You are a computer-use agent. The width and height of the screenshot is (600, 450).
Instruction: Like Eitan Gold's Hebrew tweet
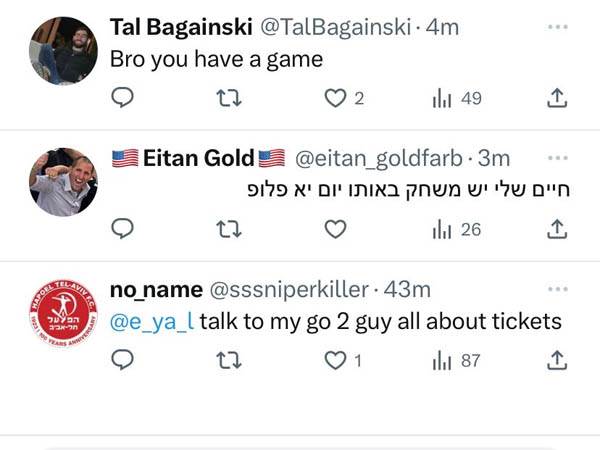336,229
